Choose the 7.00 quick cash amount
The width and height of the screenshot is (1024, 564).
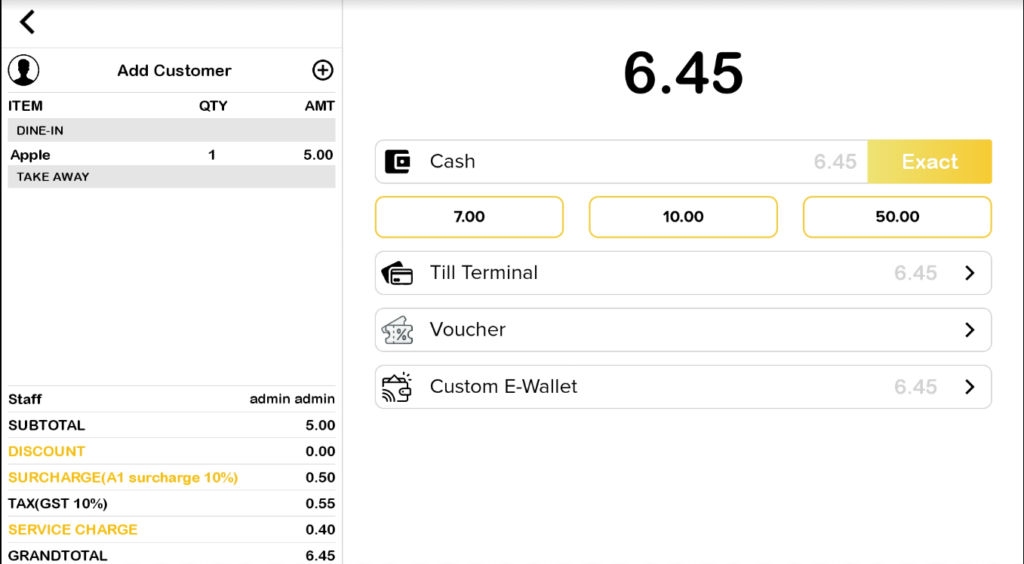pyautogui.click(x=469, y=217)
